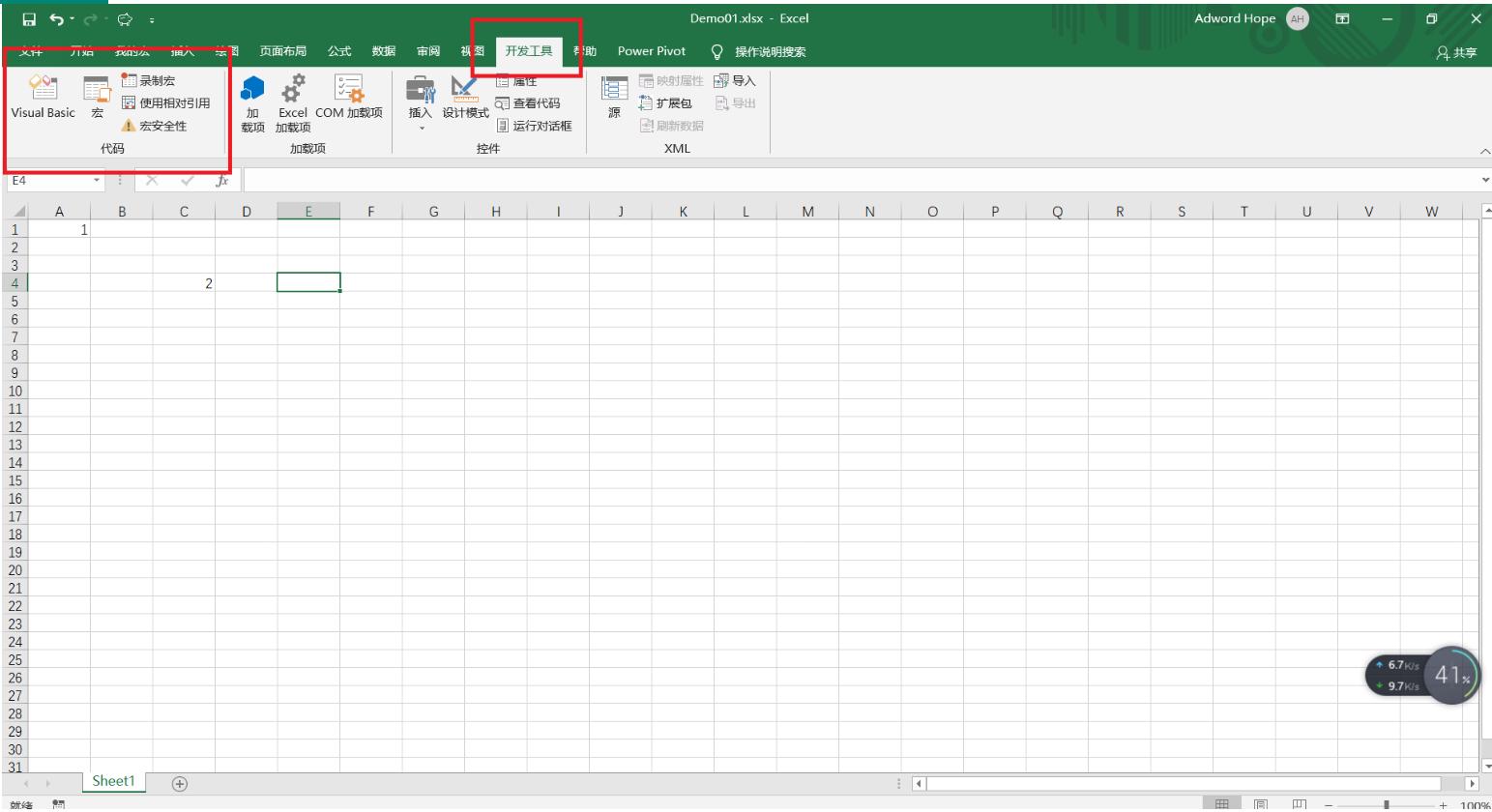Zoom out with the minus button
The image size is (1492, 812).
[1330, 805]
